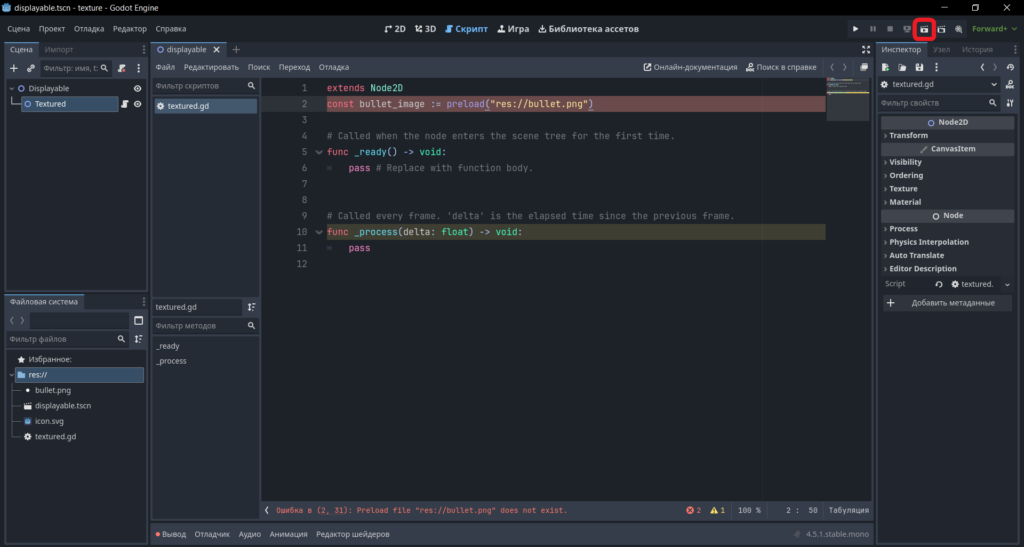This screenshot has height=547, width=1024.
Task: Select textured.gd in the script list
Action: tap(205, 106)
